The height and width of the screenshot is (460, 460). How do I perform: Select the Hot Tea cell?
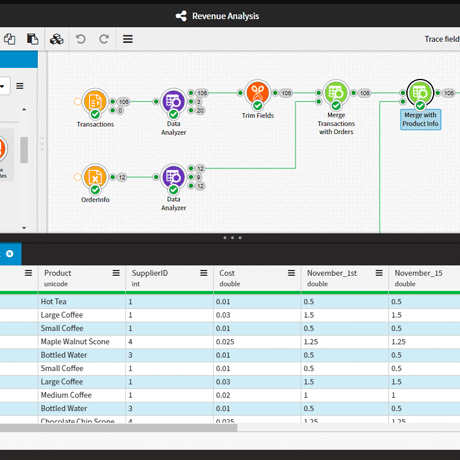82,302
